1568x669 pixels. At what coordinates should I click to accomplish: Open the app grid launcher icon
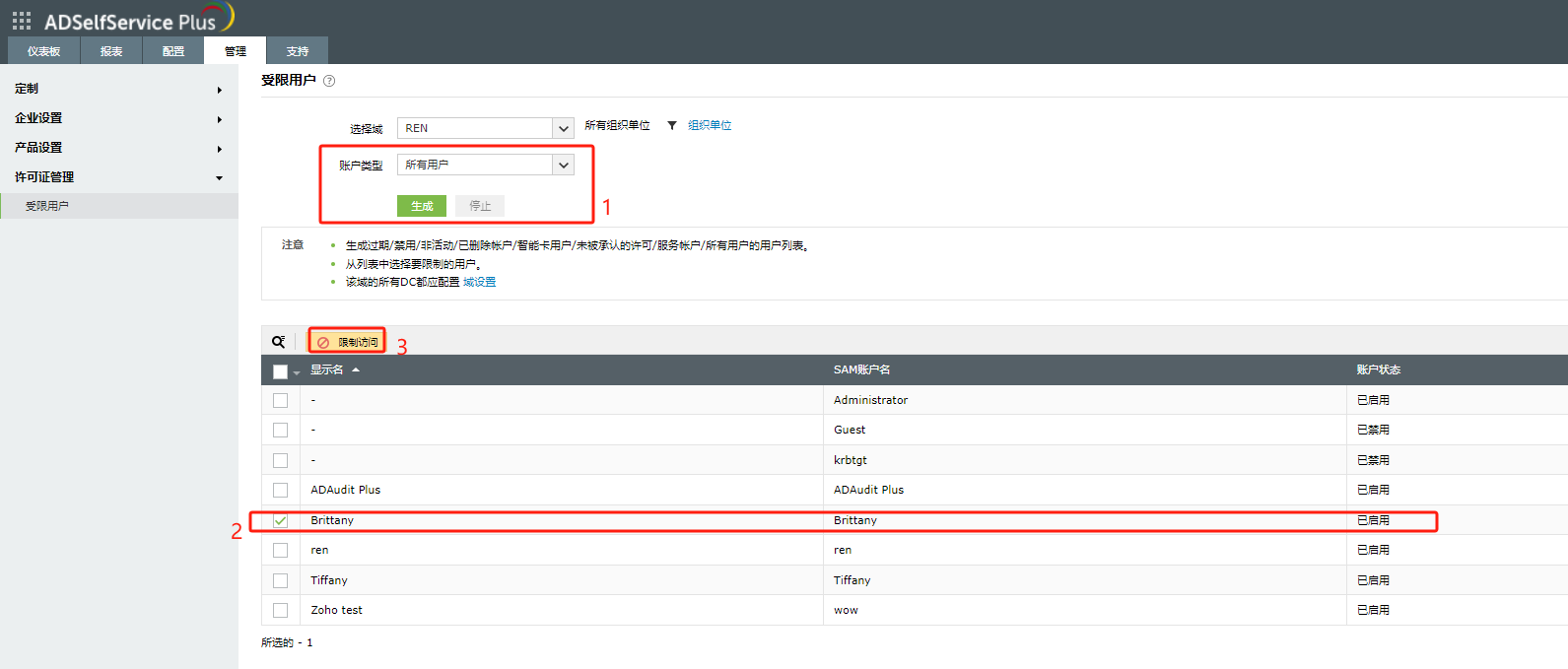click(22, 21)
